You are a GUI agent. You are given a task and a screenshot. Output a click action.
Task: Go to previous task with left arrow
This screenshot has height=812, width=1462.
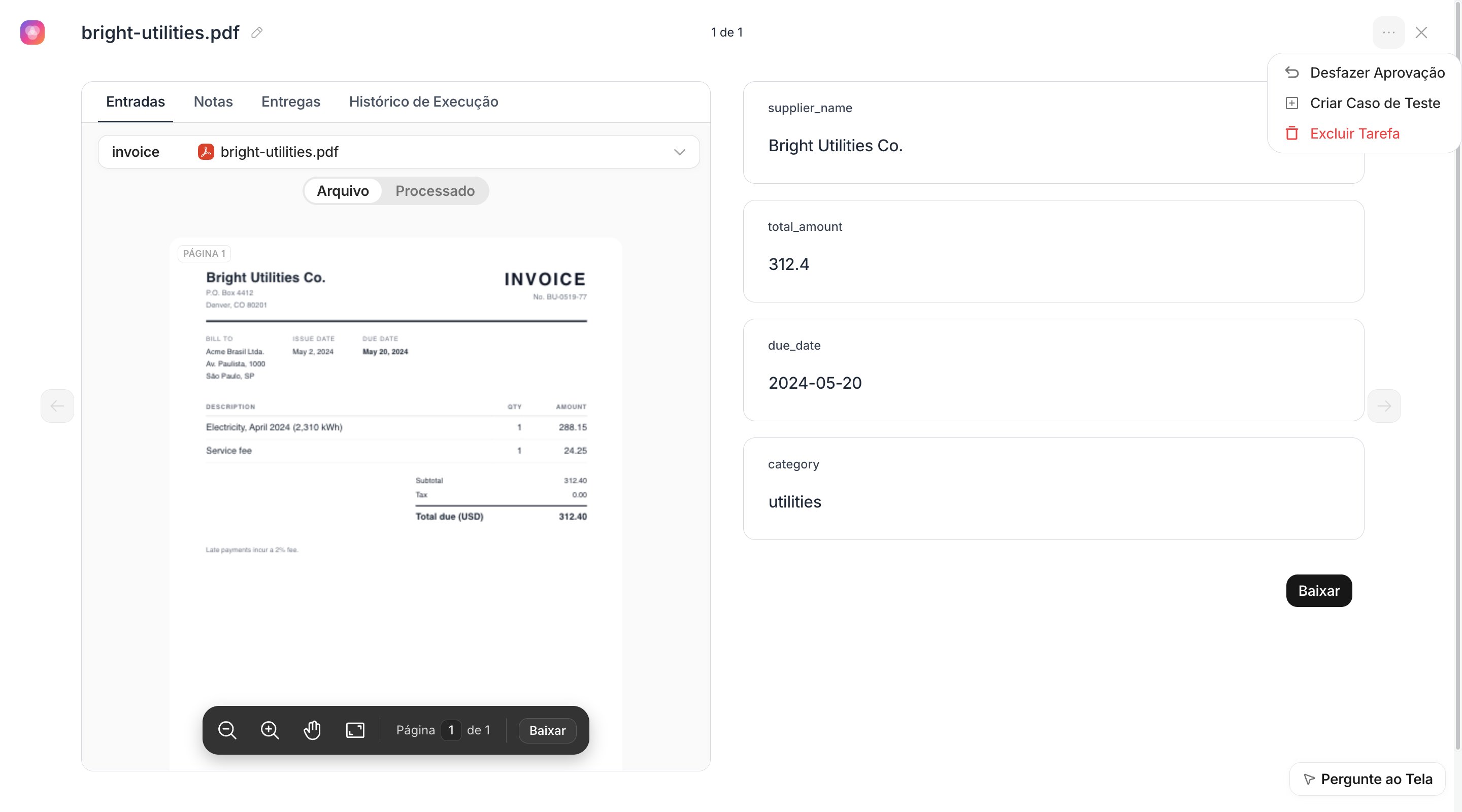point(57,405)
